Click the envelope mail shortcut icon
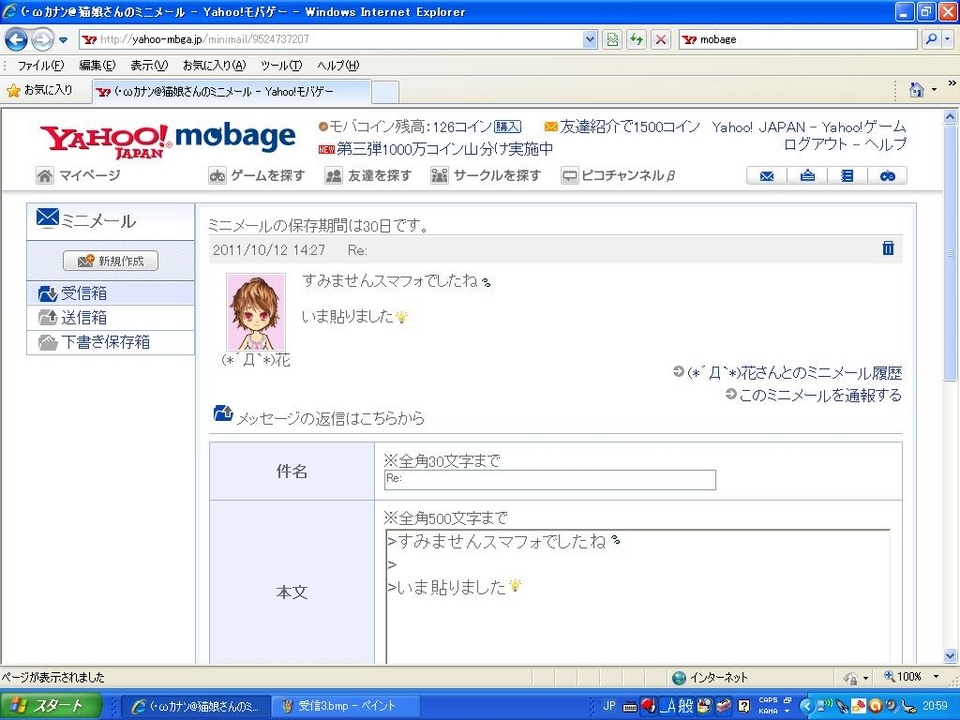The image size is (960, 720). point(767,176)
